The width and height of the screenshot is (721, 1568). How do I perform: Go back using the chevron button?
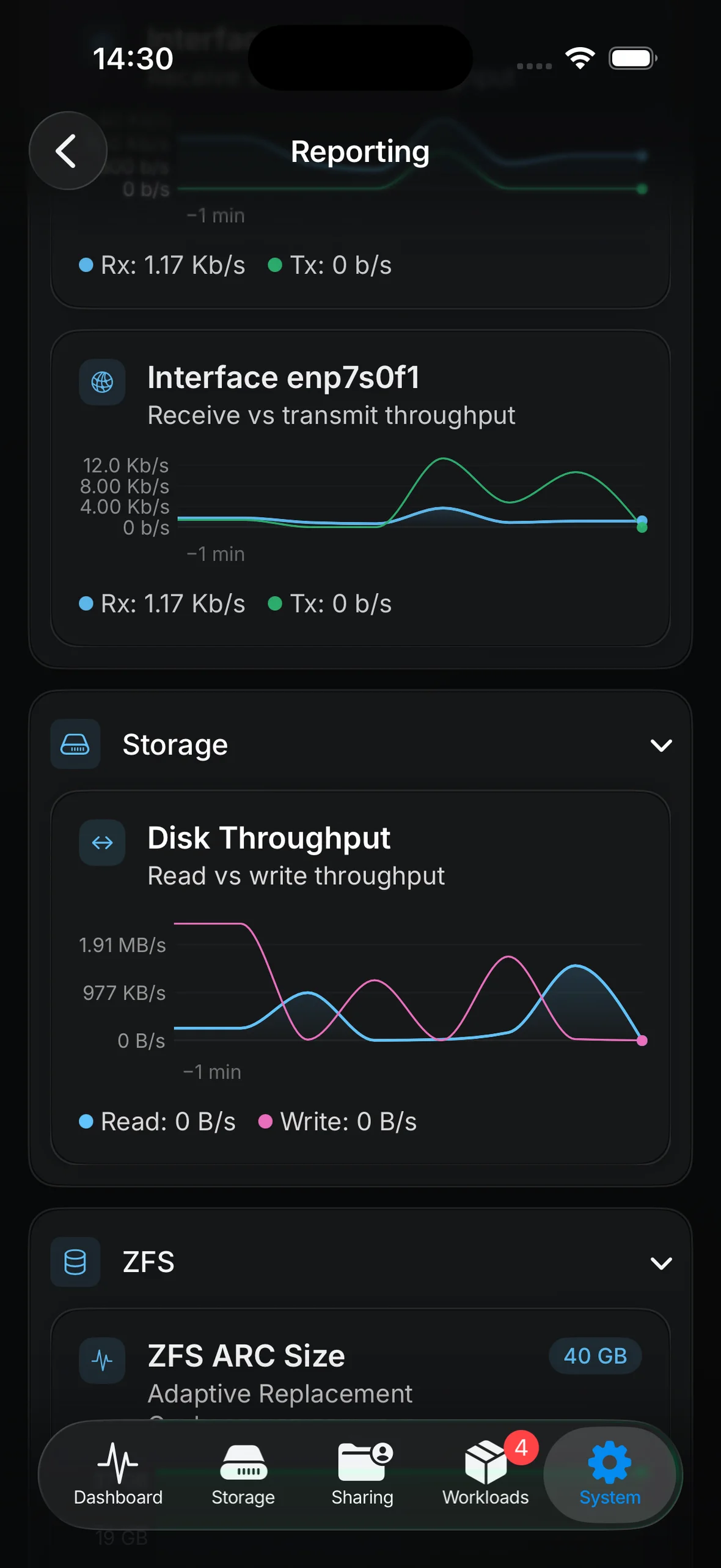pyautogui.click(x=68, y=150)
